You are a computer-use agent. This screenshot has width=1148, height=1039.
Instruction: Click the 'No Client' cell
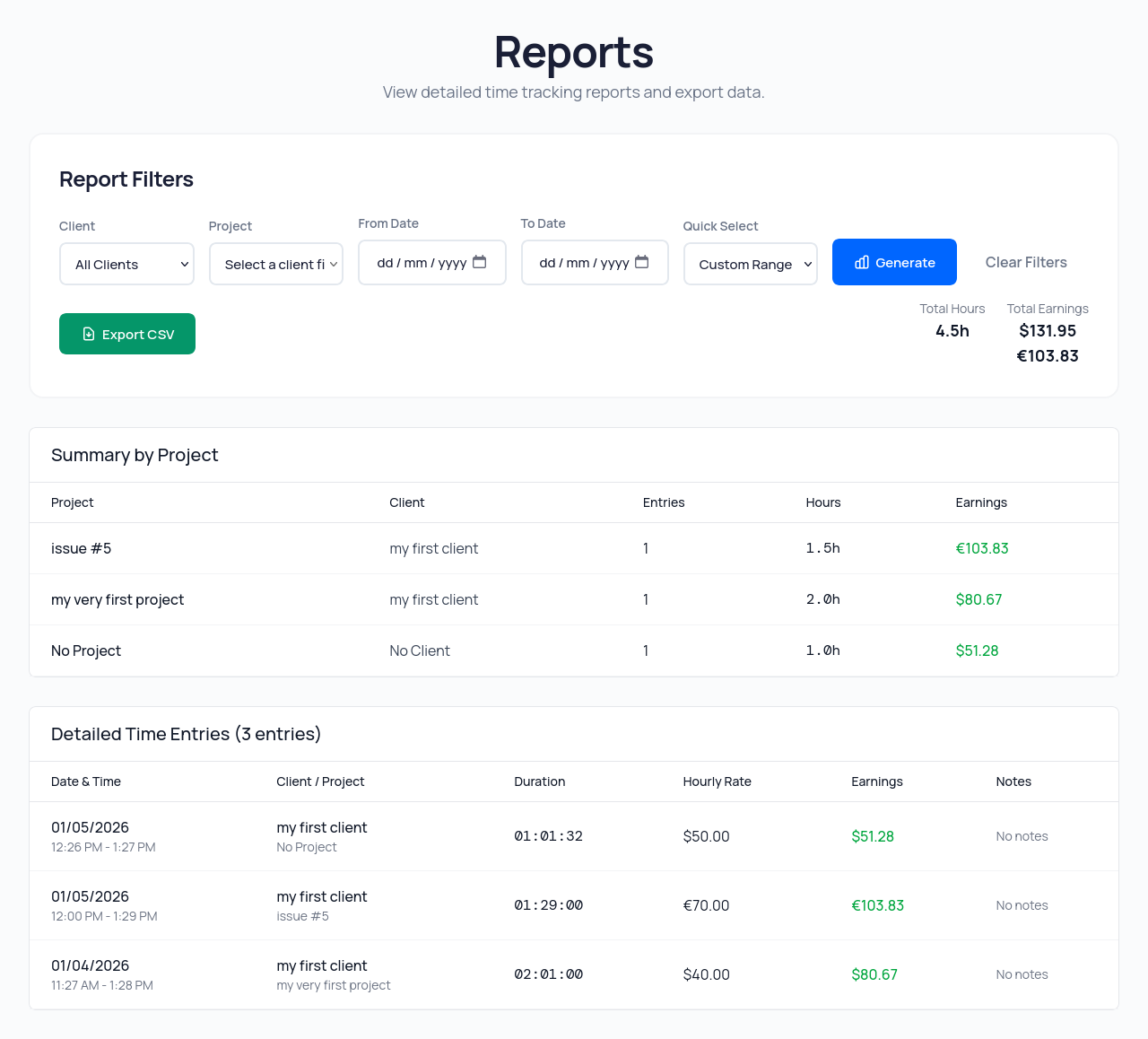420,650
